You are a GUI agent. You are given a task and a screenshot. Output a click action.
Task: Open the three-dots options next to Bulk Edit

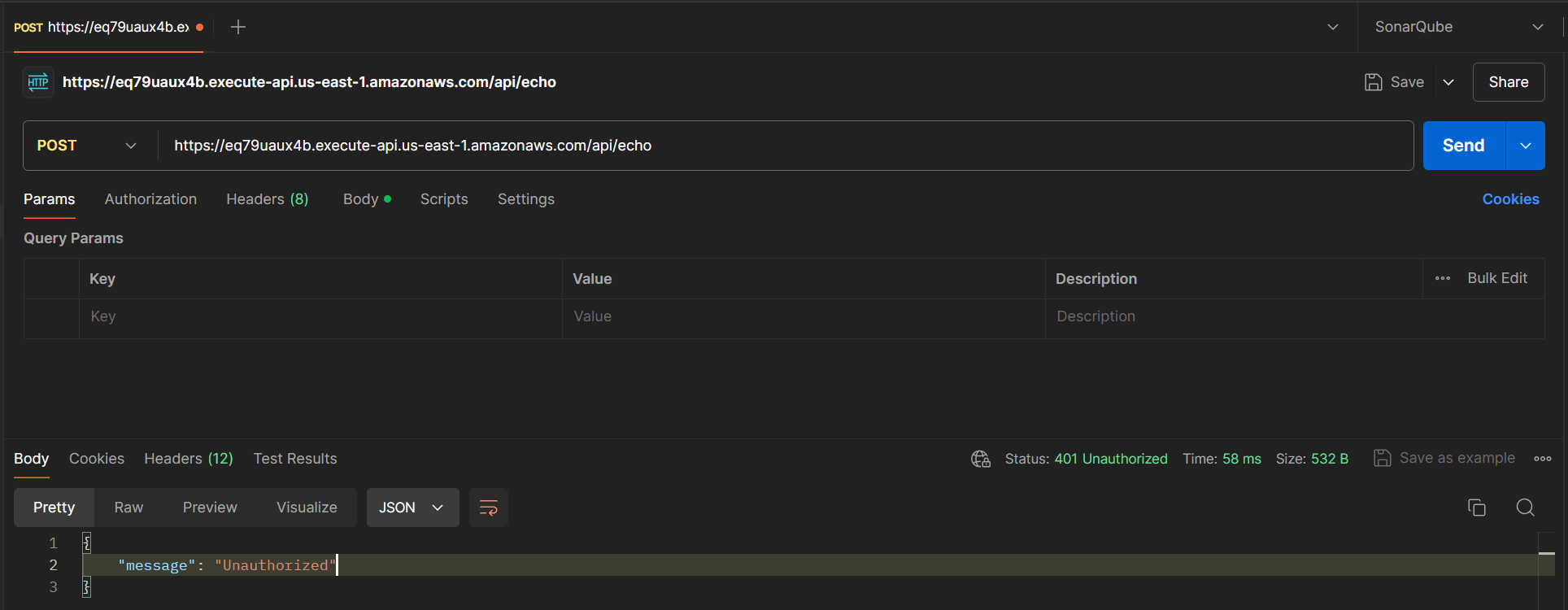1443,278
